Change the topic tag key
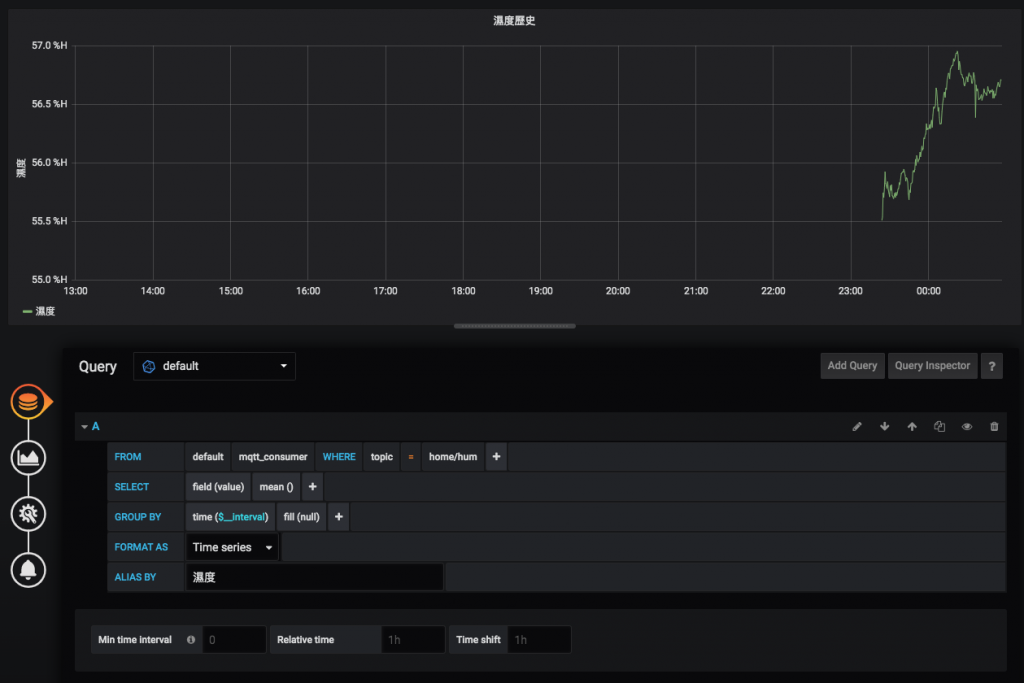The height and width of the screenshot is (683, 1024). pyautogui.click(x=381, y=457)
